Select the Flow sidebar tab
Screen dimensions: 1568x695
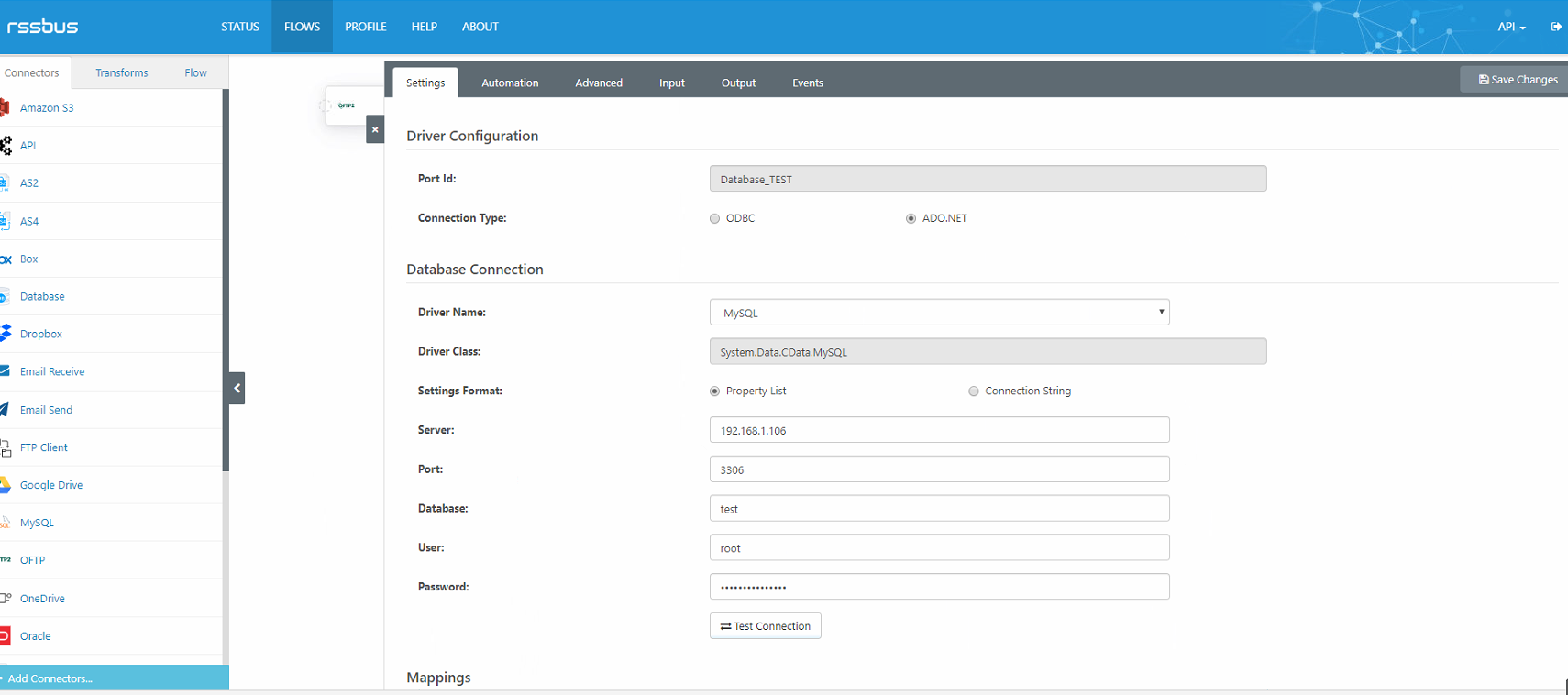coord(195,72)
